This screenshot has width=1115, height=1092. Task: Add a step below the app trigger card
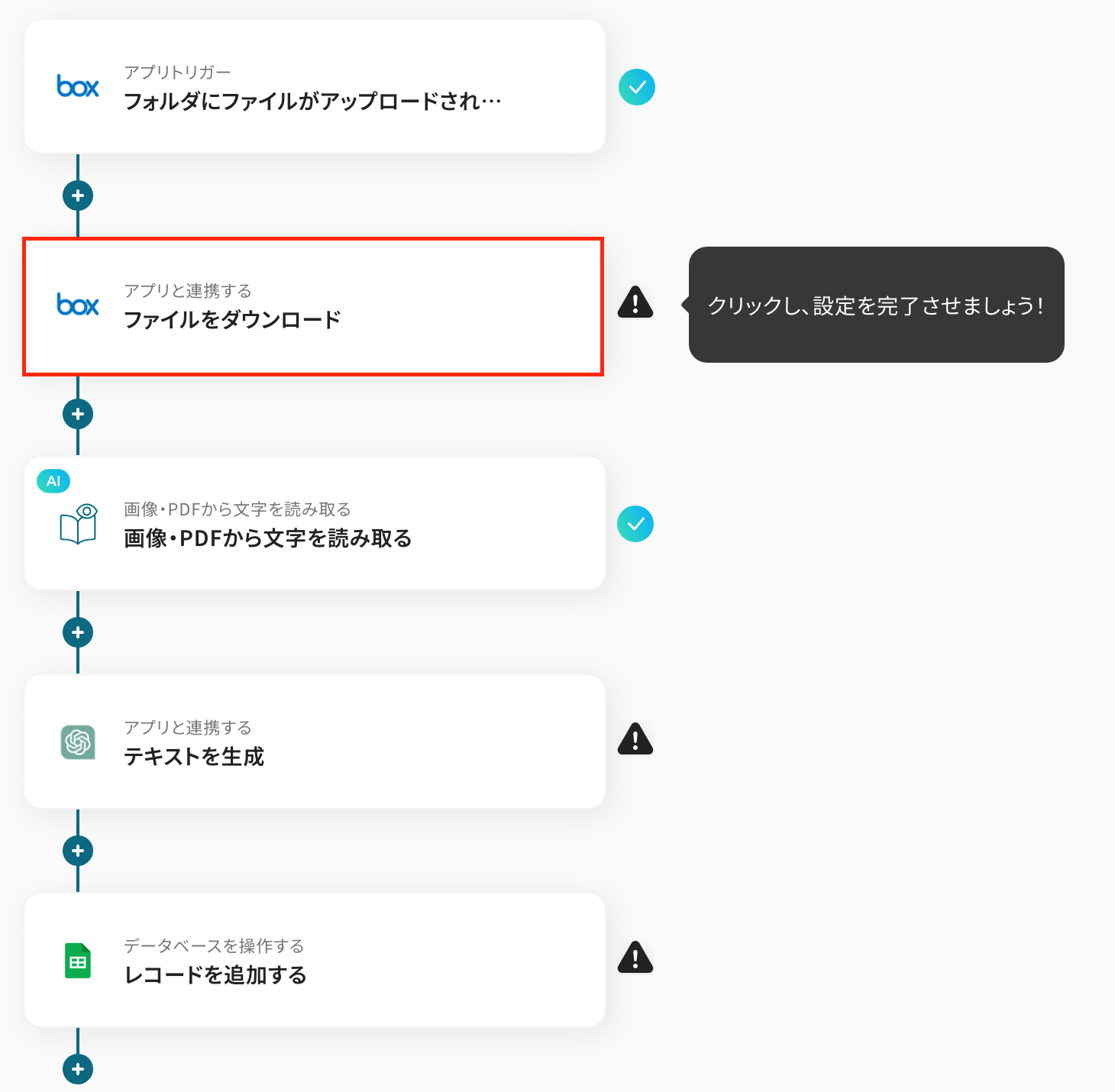coord(78,195)
